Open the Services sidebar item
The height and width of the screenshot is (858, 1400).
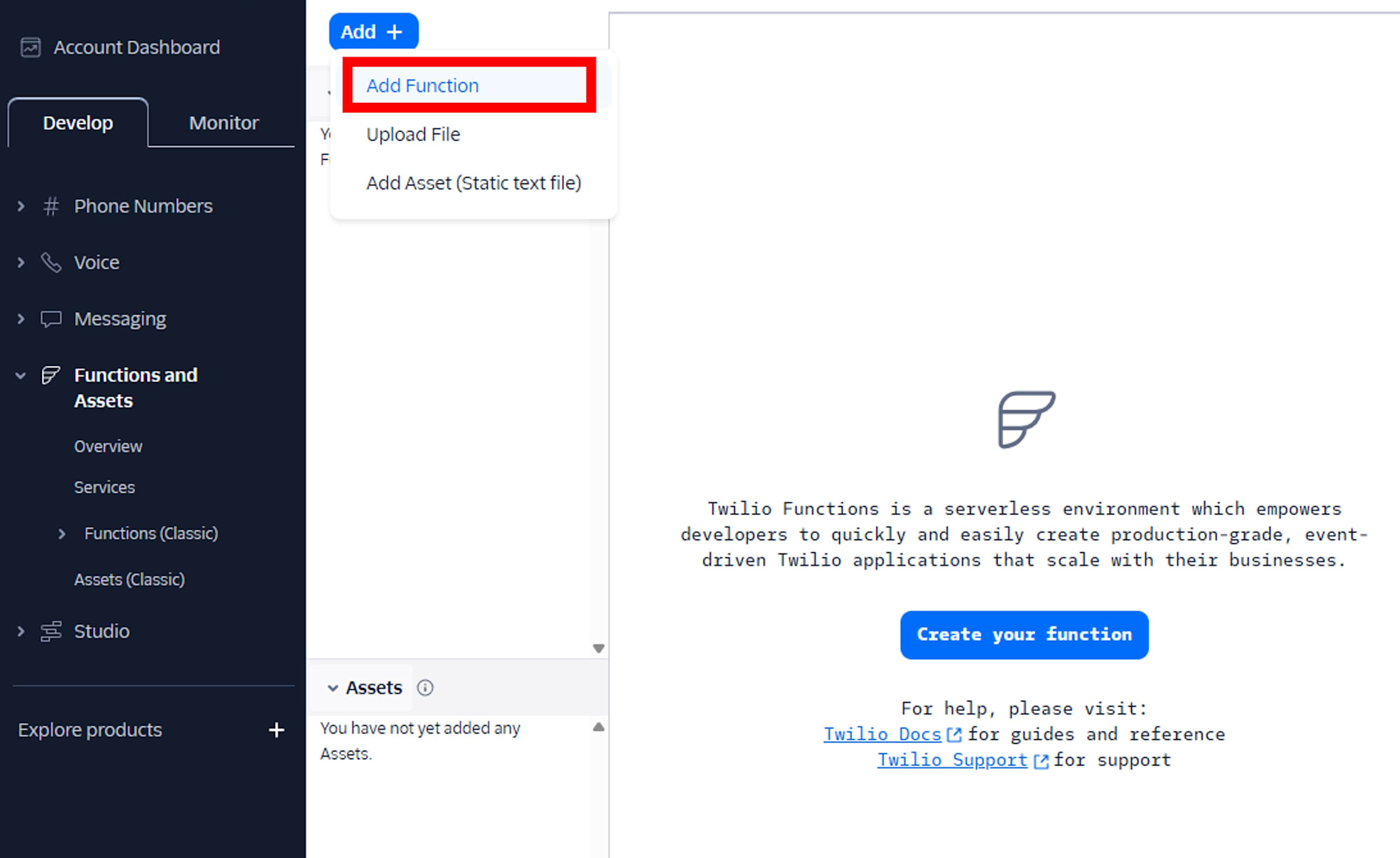click(x=104, y=487)
